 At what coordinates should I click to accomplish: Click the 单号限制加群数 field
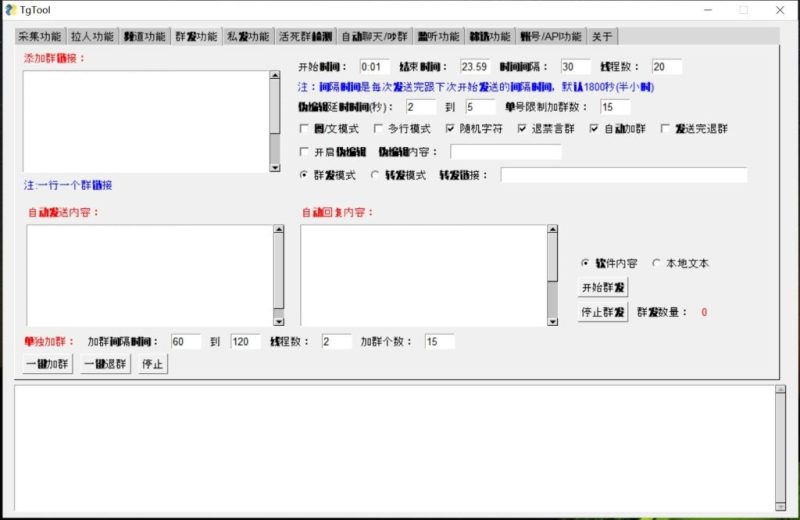click(x=615, y=107)
